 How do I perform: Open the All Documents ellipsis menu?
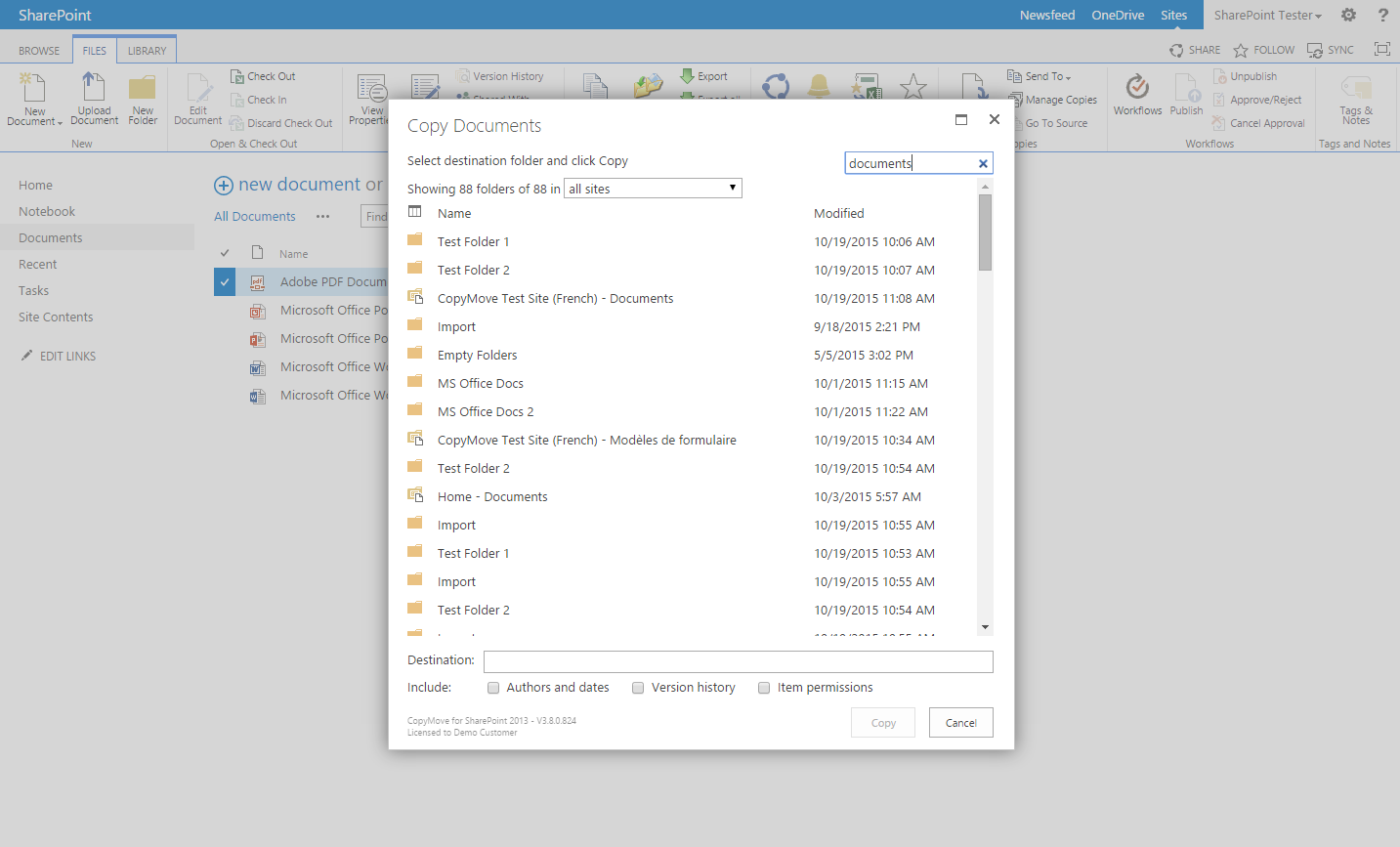pos(323,217)
